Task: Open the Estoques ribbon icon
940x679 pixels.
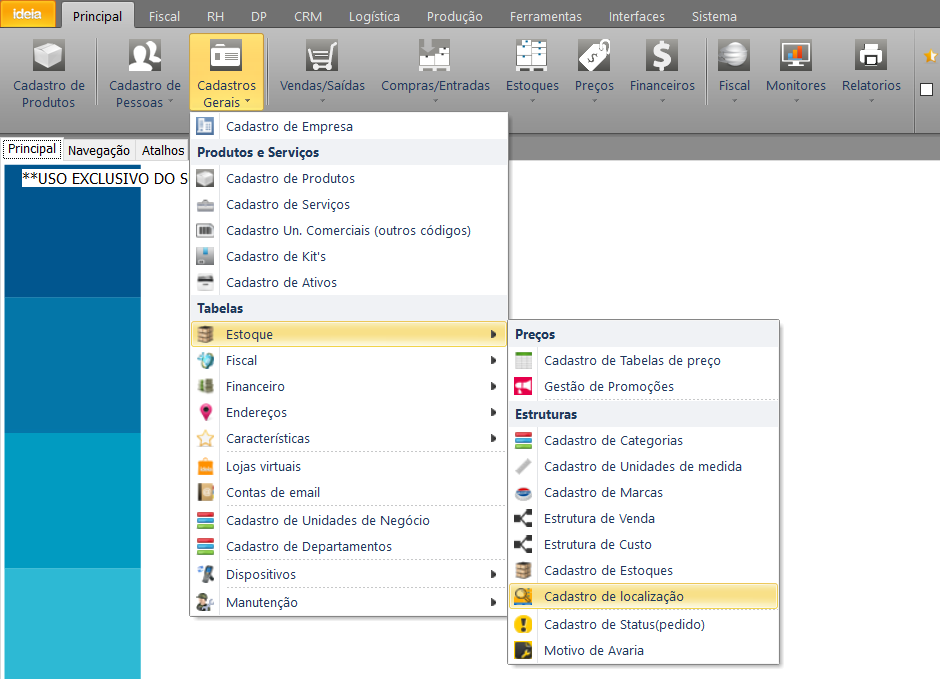Action: [x=532, y=58]
